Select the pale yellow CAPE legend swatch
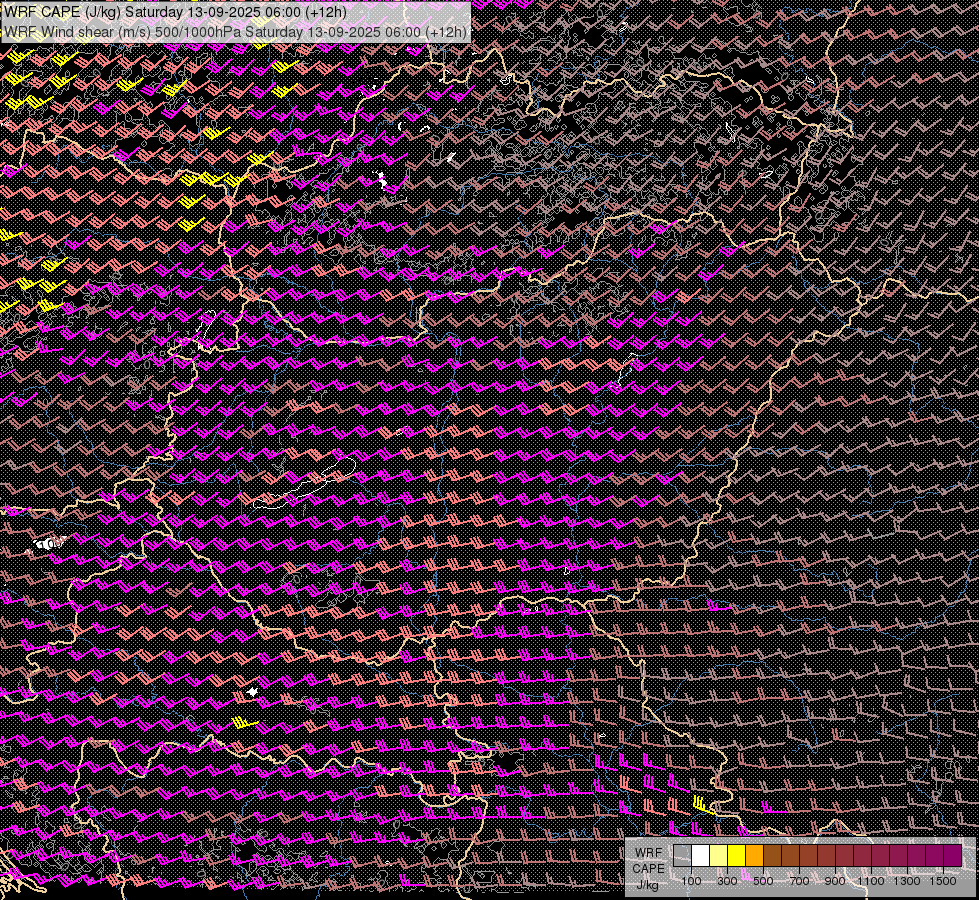The width and height of the screenshot is (979, 900). (718, 856)
